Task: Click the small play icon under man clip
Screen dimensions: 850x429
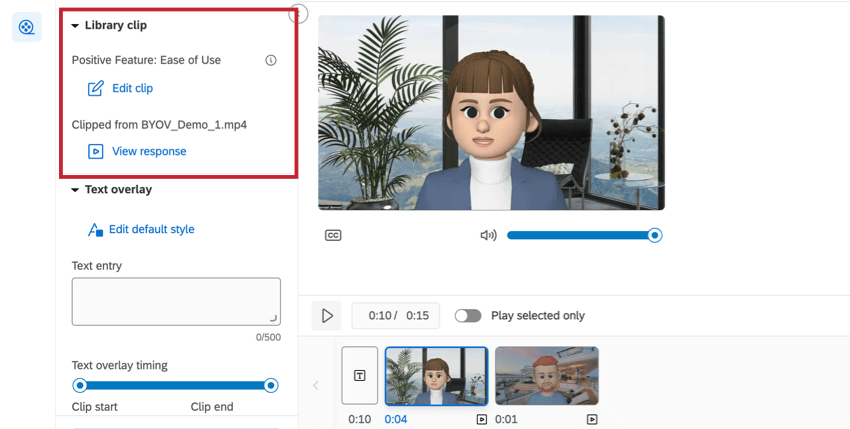Action: tap(592, 419)
